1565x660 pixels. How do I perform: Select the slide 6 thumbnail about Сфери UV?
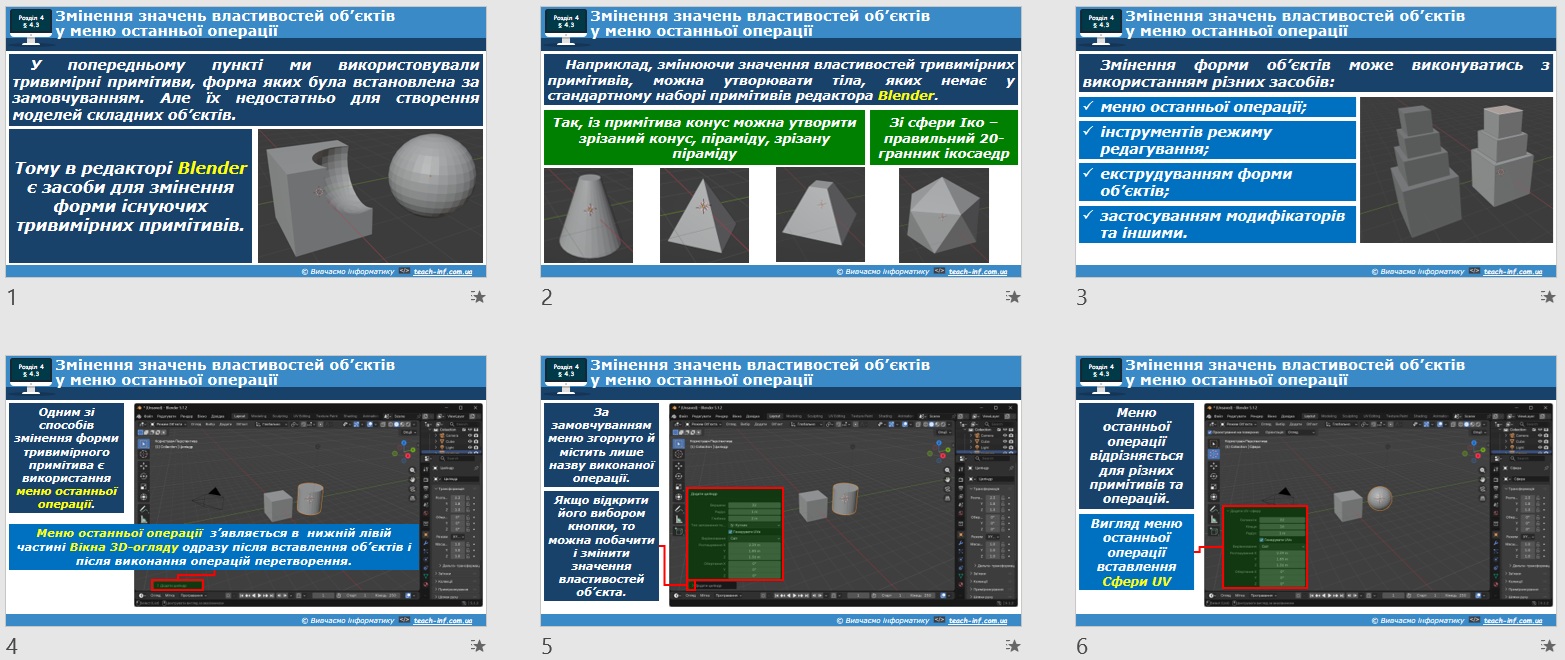pos(1316,491)
